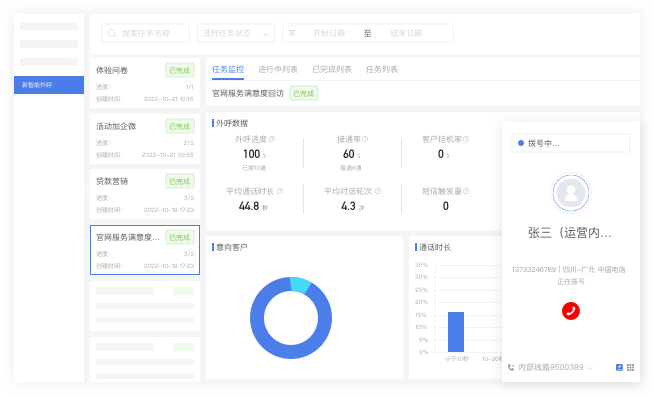Click the 44.8 average call duration value
This screenshot has width=654, height=398.
(249, 206)
